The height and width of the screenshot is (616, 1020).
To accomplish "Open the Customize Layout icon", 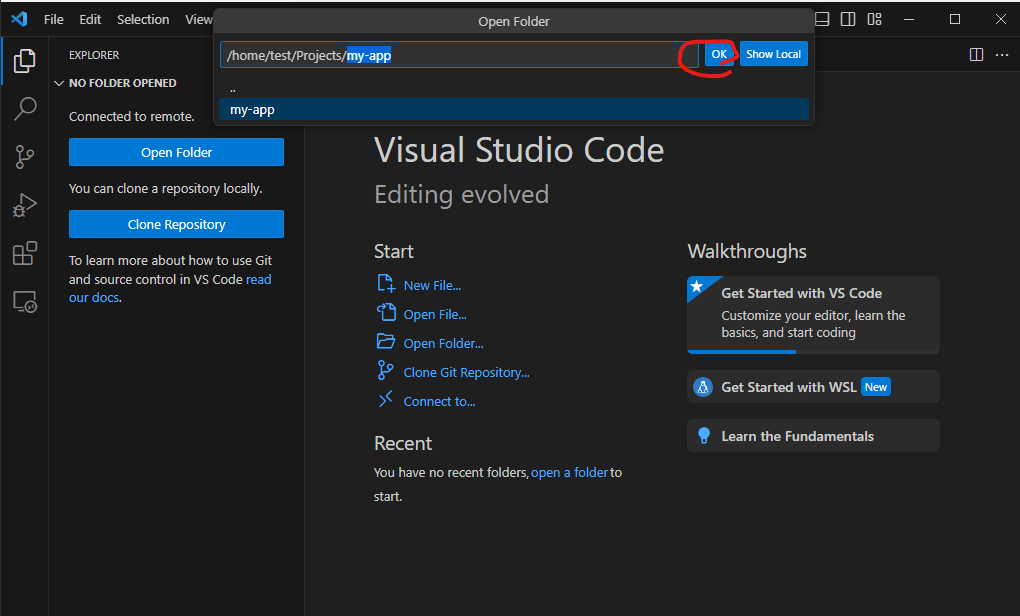I will point(874,19).
